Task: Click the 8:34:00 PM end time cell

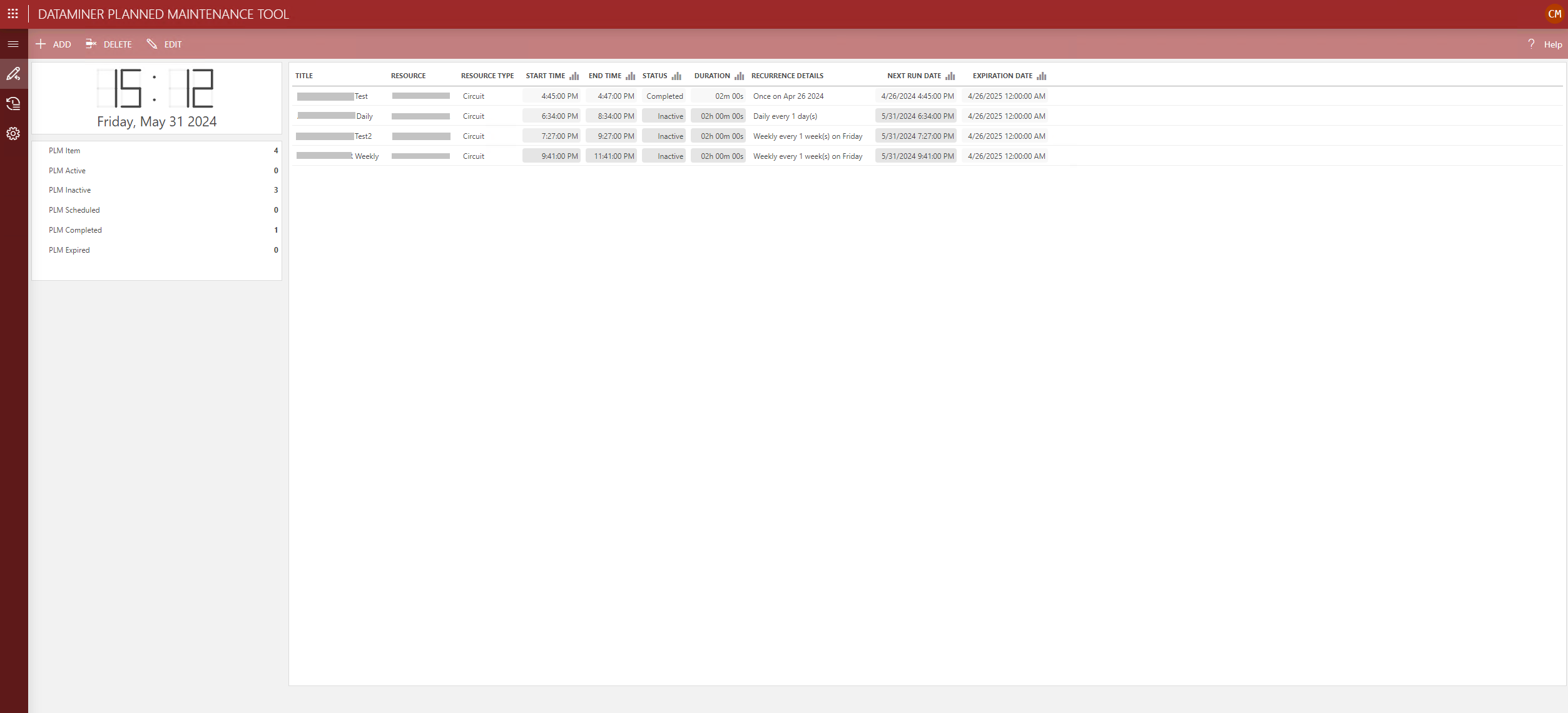Action: tap(611, 116)
